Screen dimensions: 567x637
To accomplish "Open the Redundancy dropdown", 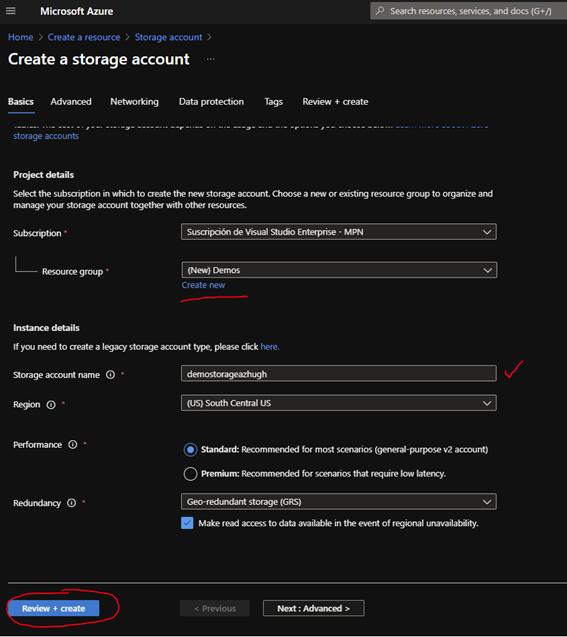I will coord(339,502).
